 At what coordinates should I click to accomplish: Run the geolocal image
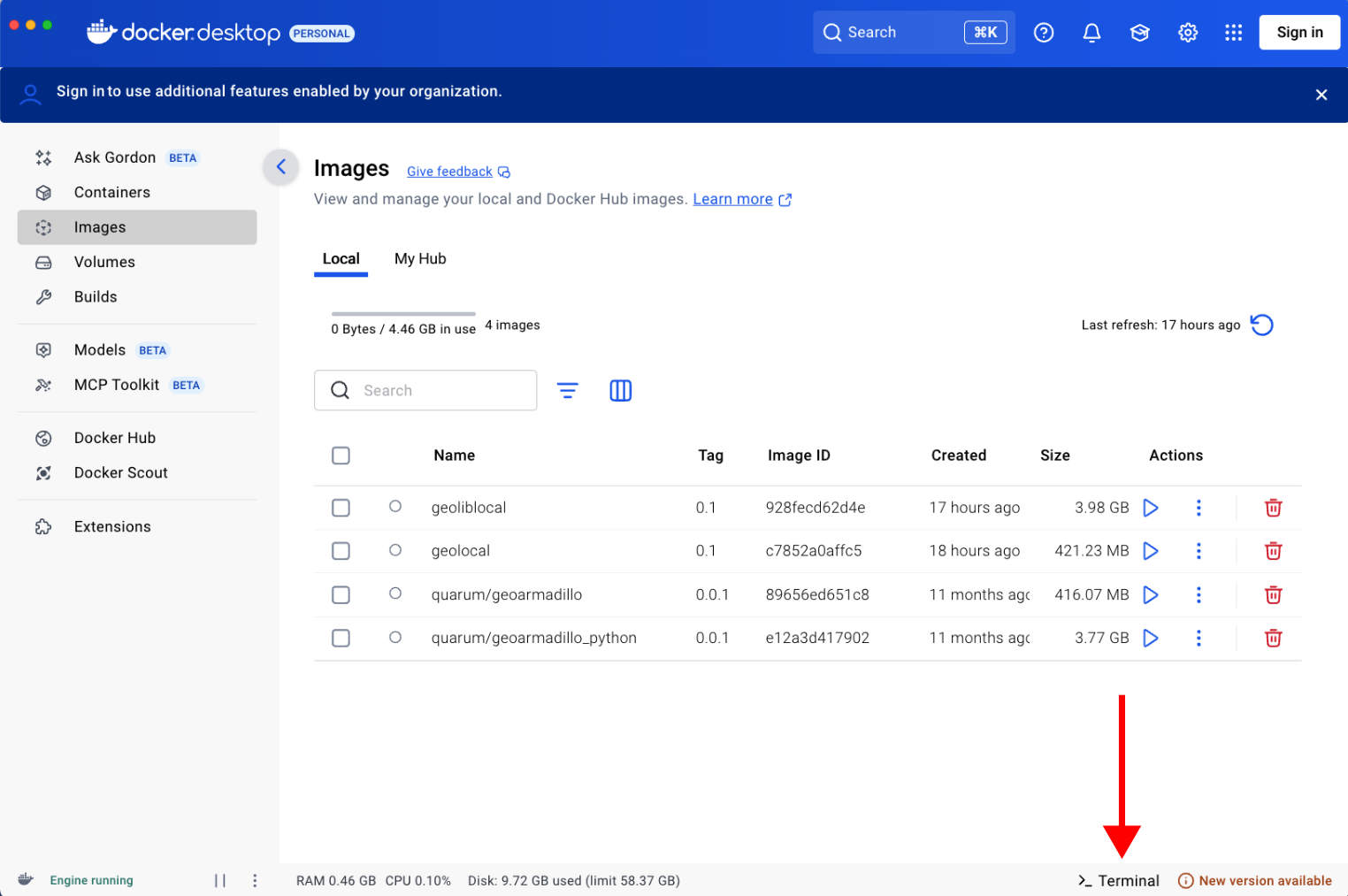[1151, 551]
